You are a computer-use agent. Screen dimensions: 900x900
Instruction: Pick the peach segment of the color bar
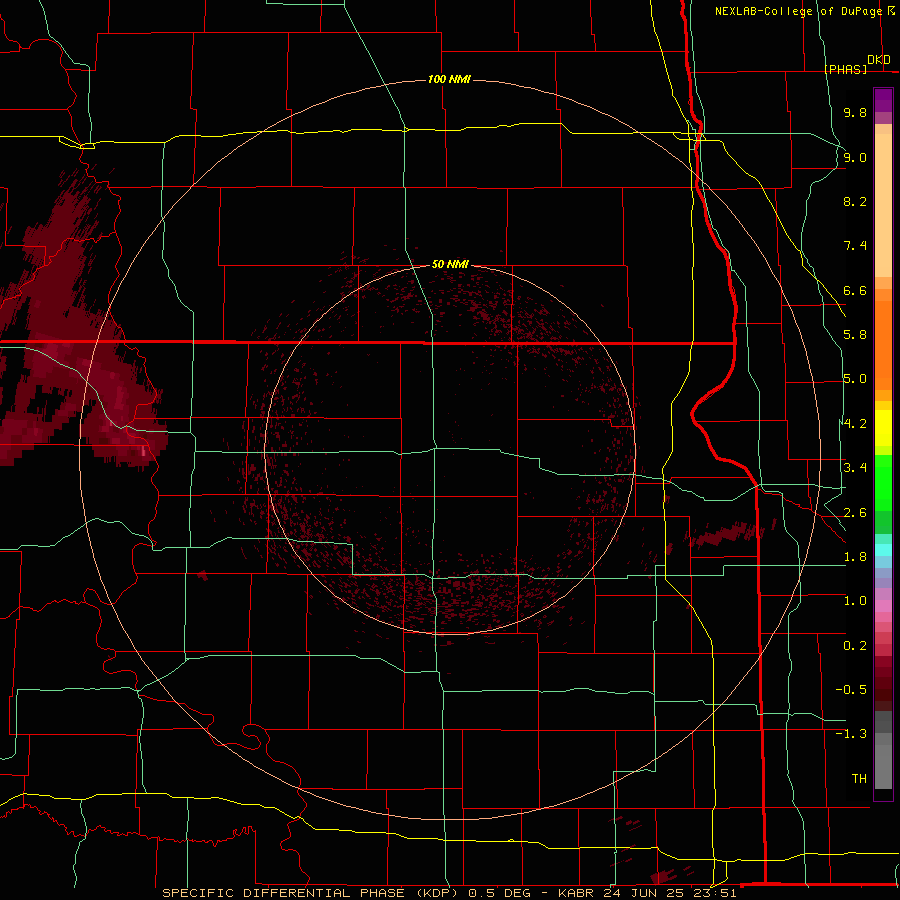click(x=883, y=205)
